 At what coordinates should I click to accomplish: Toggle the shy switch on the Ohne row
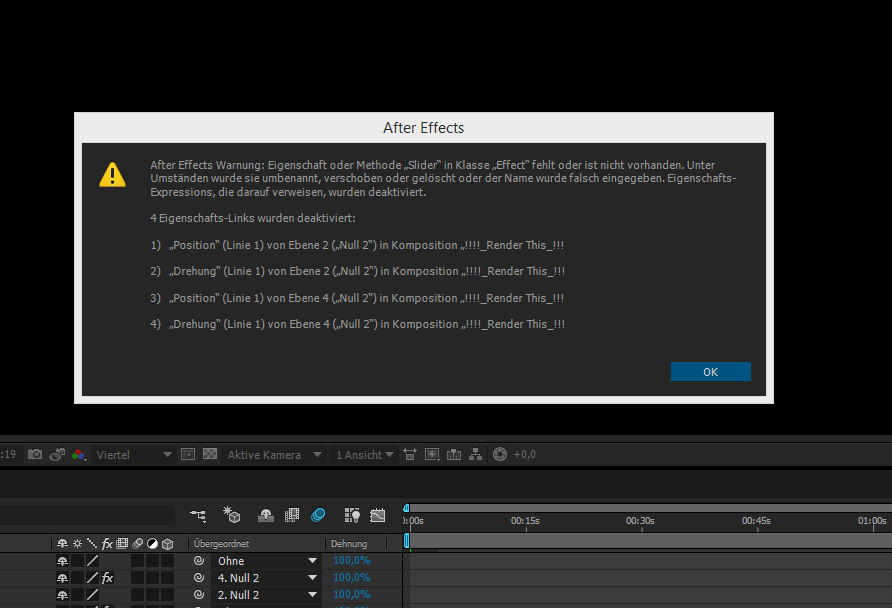click(x=63, y=561)
